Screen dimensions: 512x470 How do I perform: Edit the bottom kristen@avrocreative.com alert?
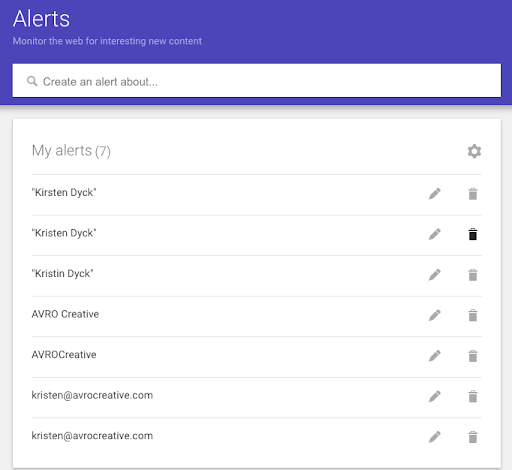[x=435, y=437]
